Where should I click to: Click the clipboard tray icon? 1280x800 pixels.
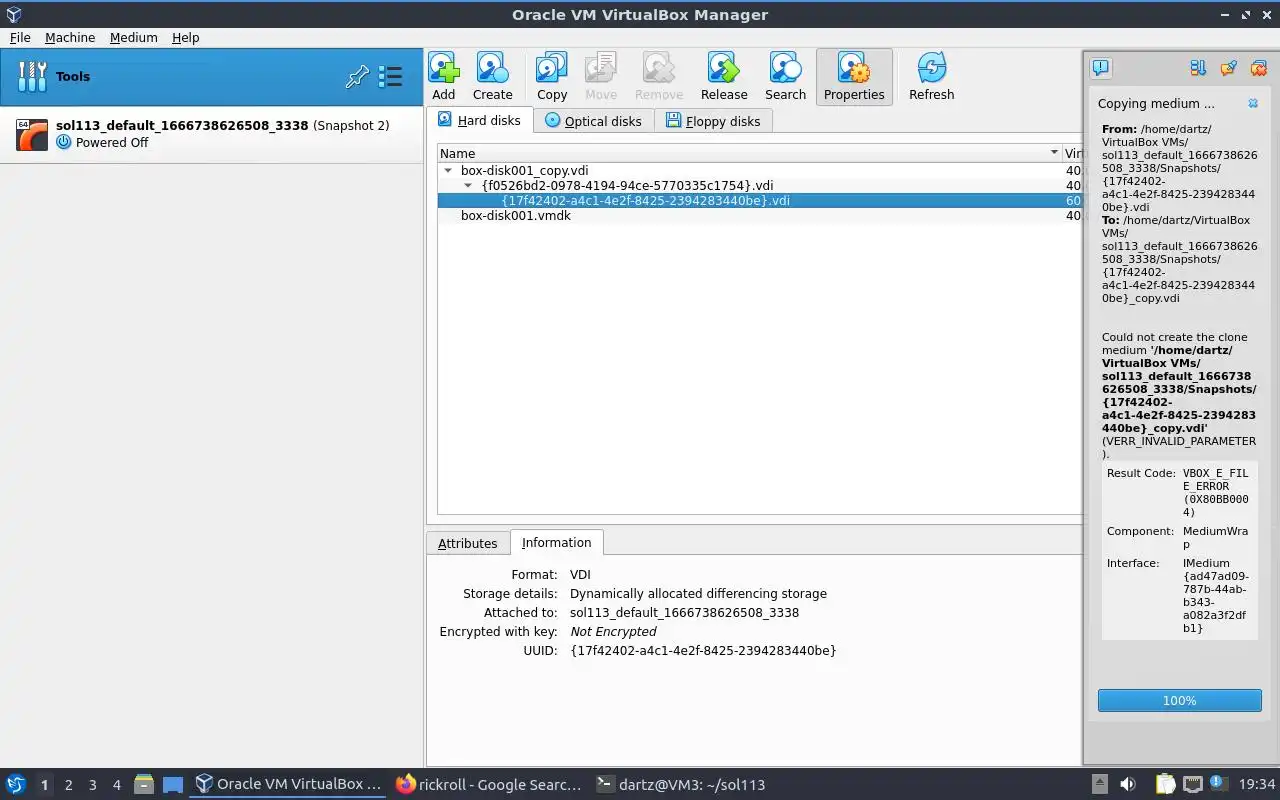[x=1166, y=785]
